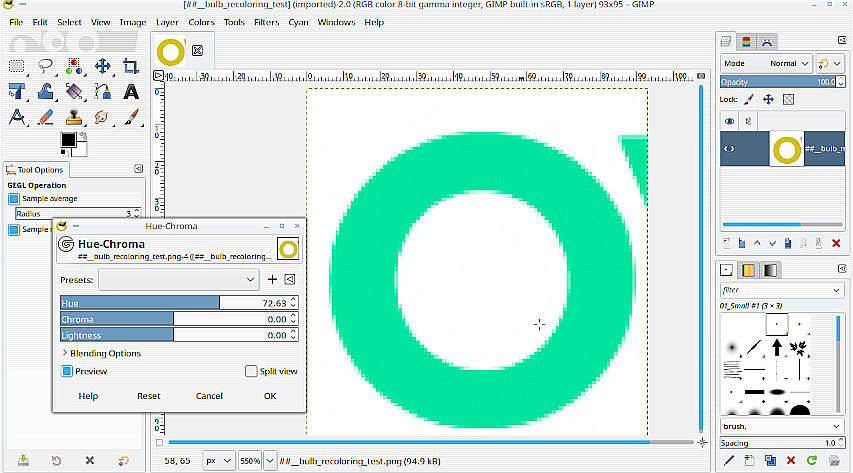Screen dimensions: 853x473
Task: Toggle the Preview checkbox
Action: (x=68, y=371)
